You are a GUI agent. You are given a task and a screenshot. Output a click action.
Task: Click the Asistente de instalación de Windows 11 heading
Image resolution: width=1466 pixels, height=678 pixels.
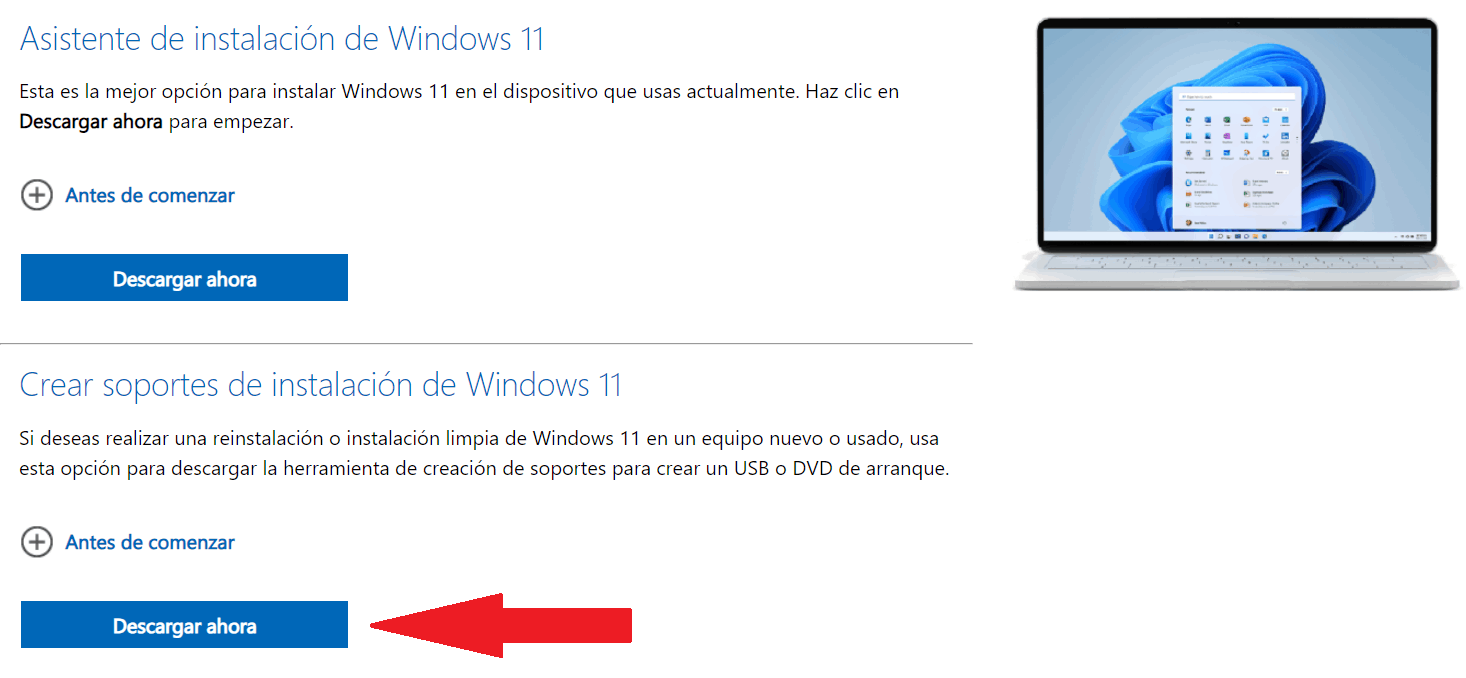(282, 38)
